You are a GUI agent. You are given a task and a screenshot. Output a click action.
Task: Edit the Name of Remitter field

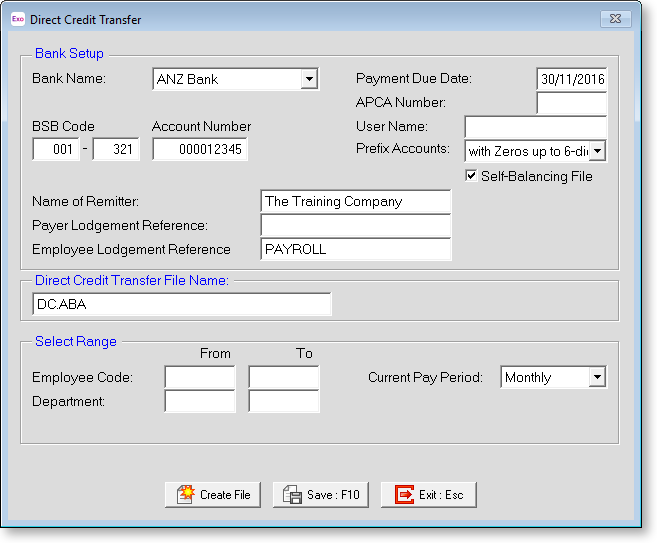point(355,201)
